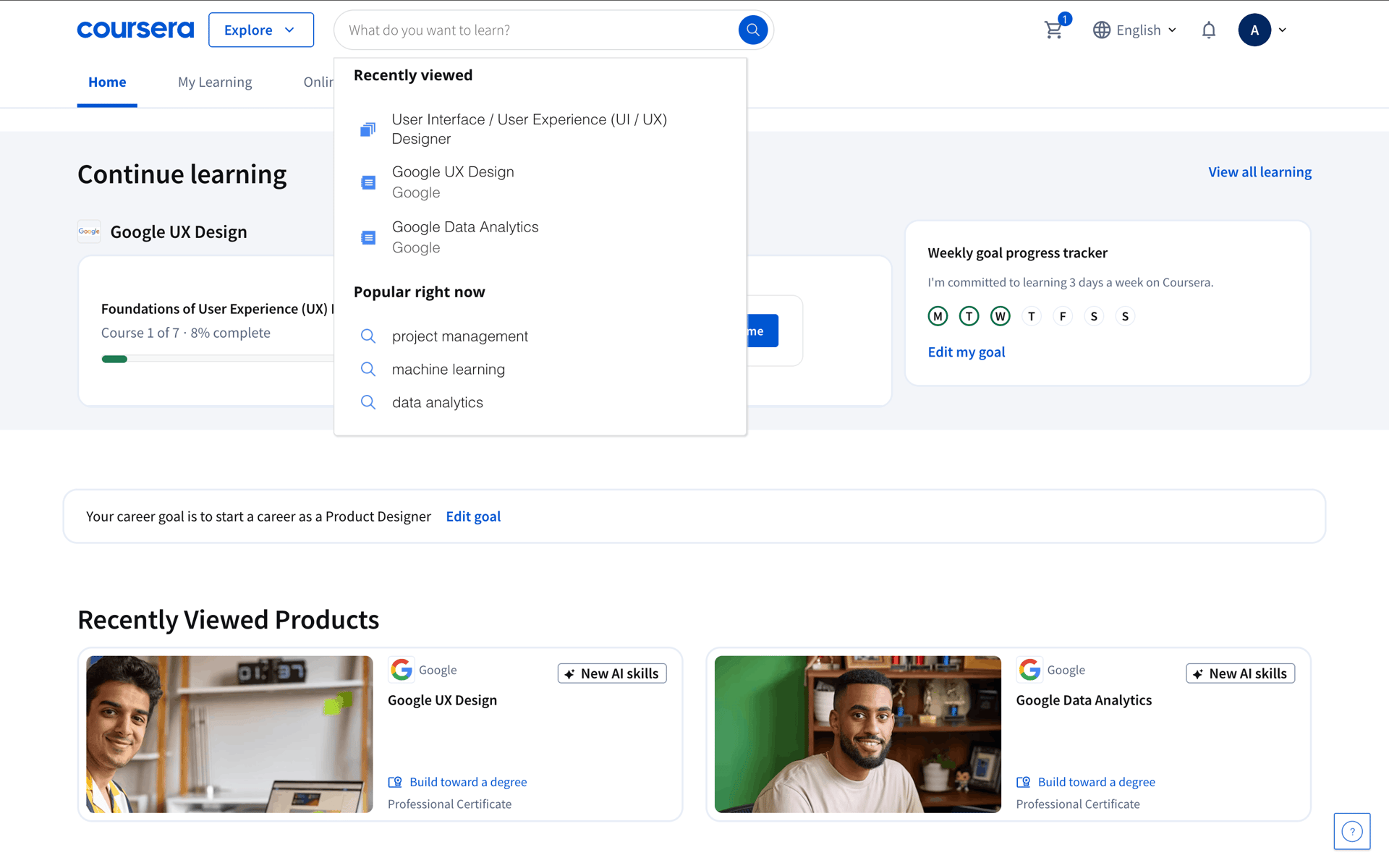Screen dimensions: 1389x868
Task: Click the small Google logo beside Continue learning course
Action: pyautogui.click(x=89, y=231)
